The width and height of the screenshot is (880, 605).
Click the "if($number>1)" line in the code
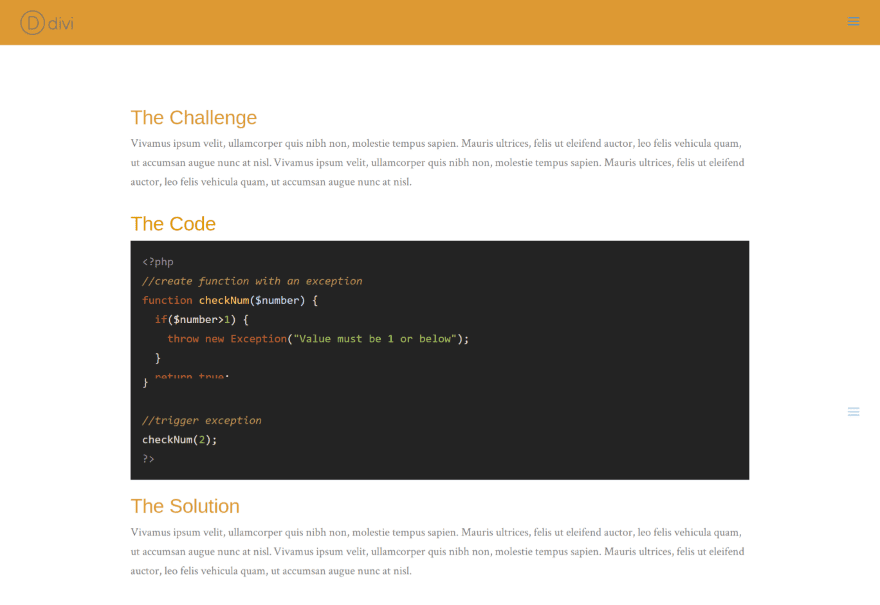(201, 319)
